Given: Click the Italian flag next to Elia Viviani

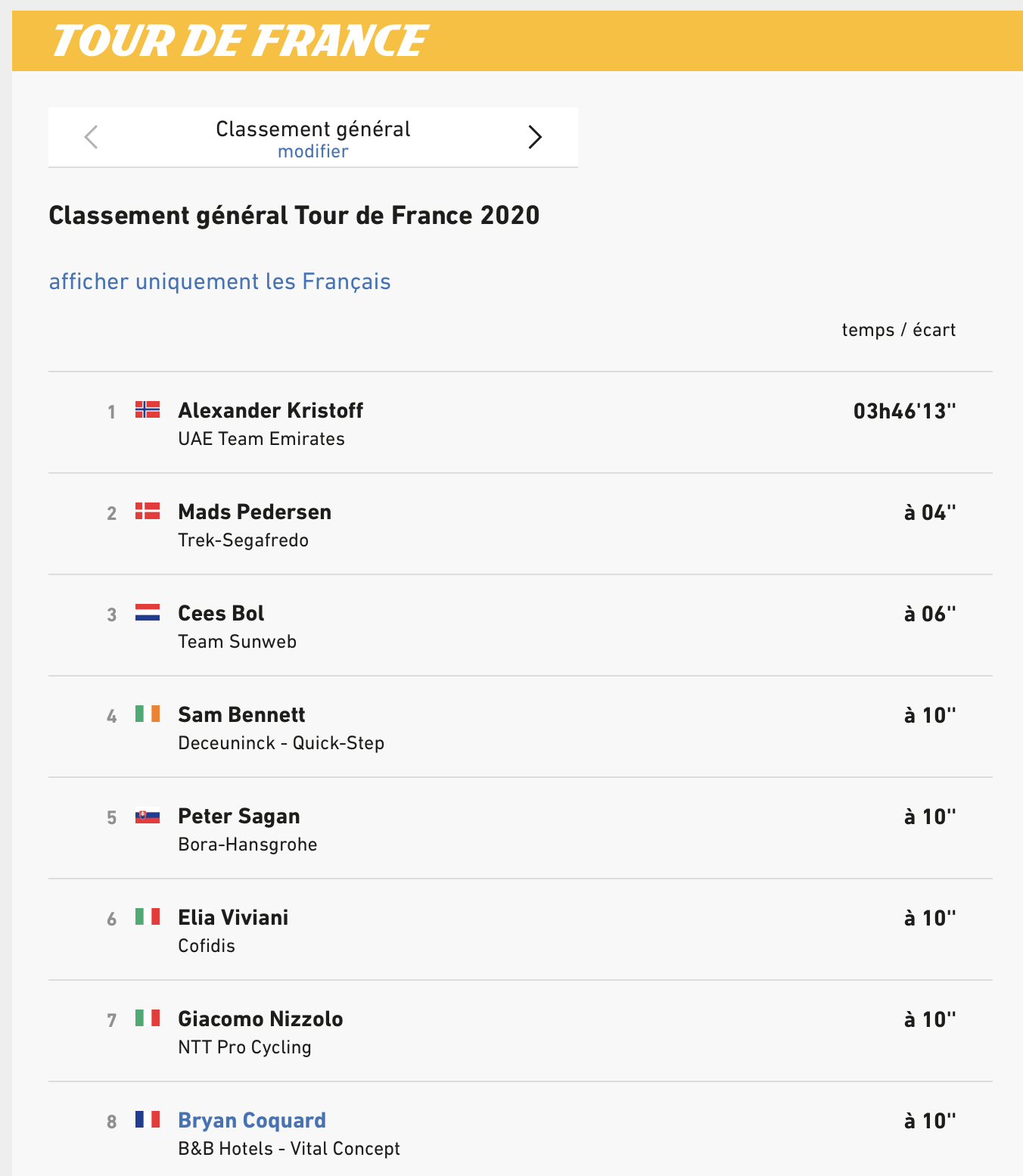Looking at the screenshot, I should (x=148, y=916).
